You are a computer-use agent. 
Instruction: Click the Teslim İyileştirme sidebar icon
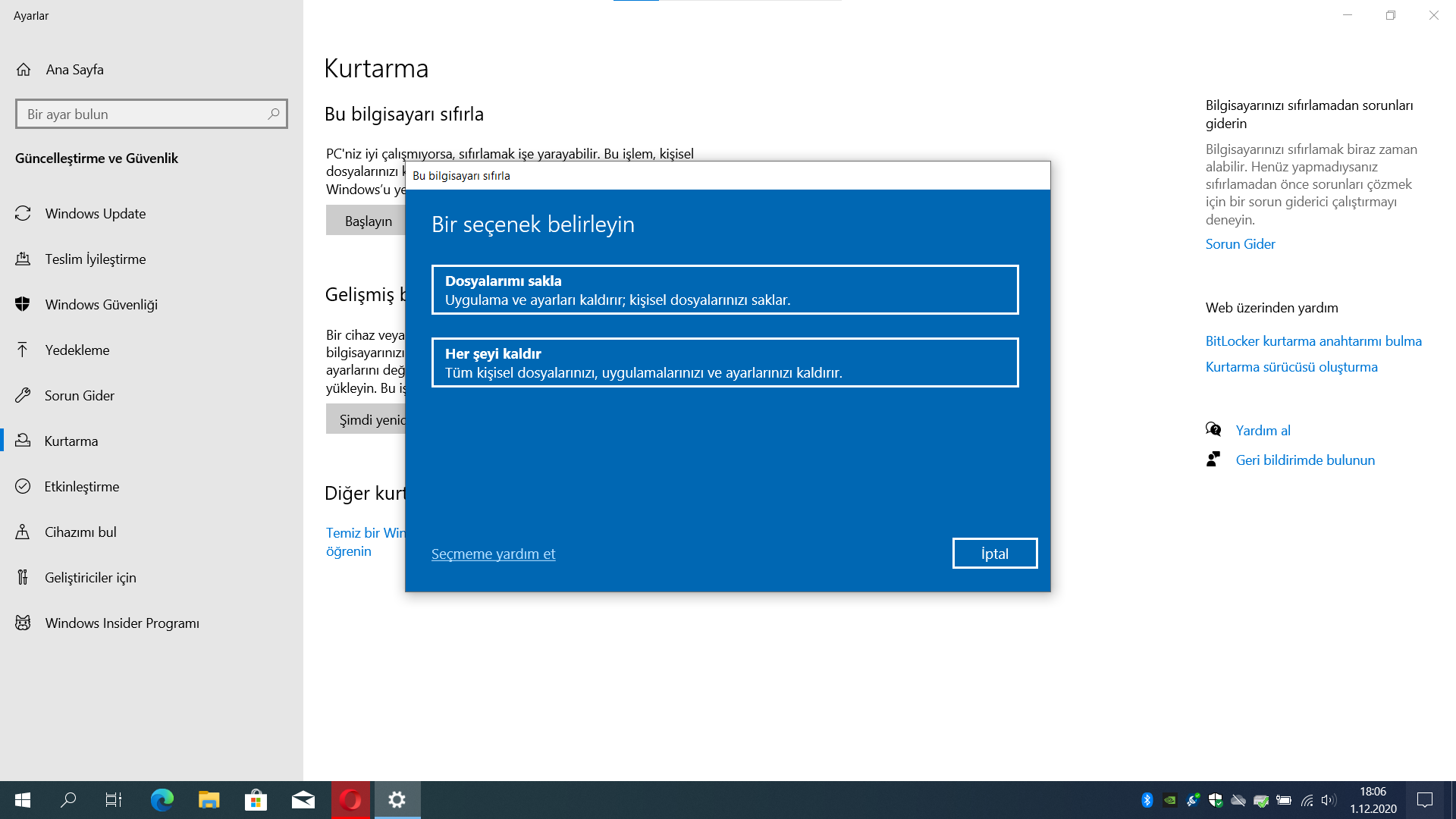[x=23, y=259]
